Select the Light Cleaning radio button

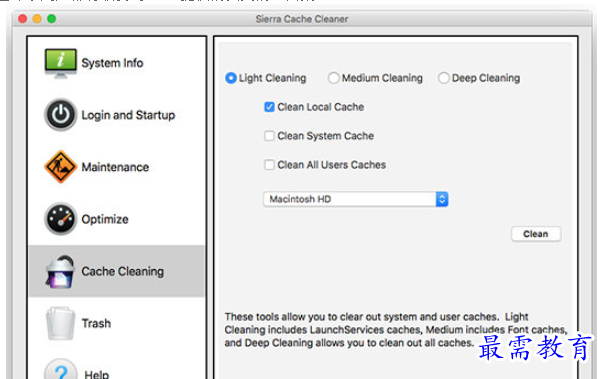pyautogui.click(x=231, y=78)
